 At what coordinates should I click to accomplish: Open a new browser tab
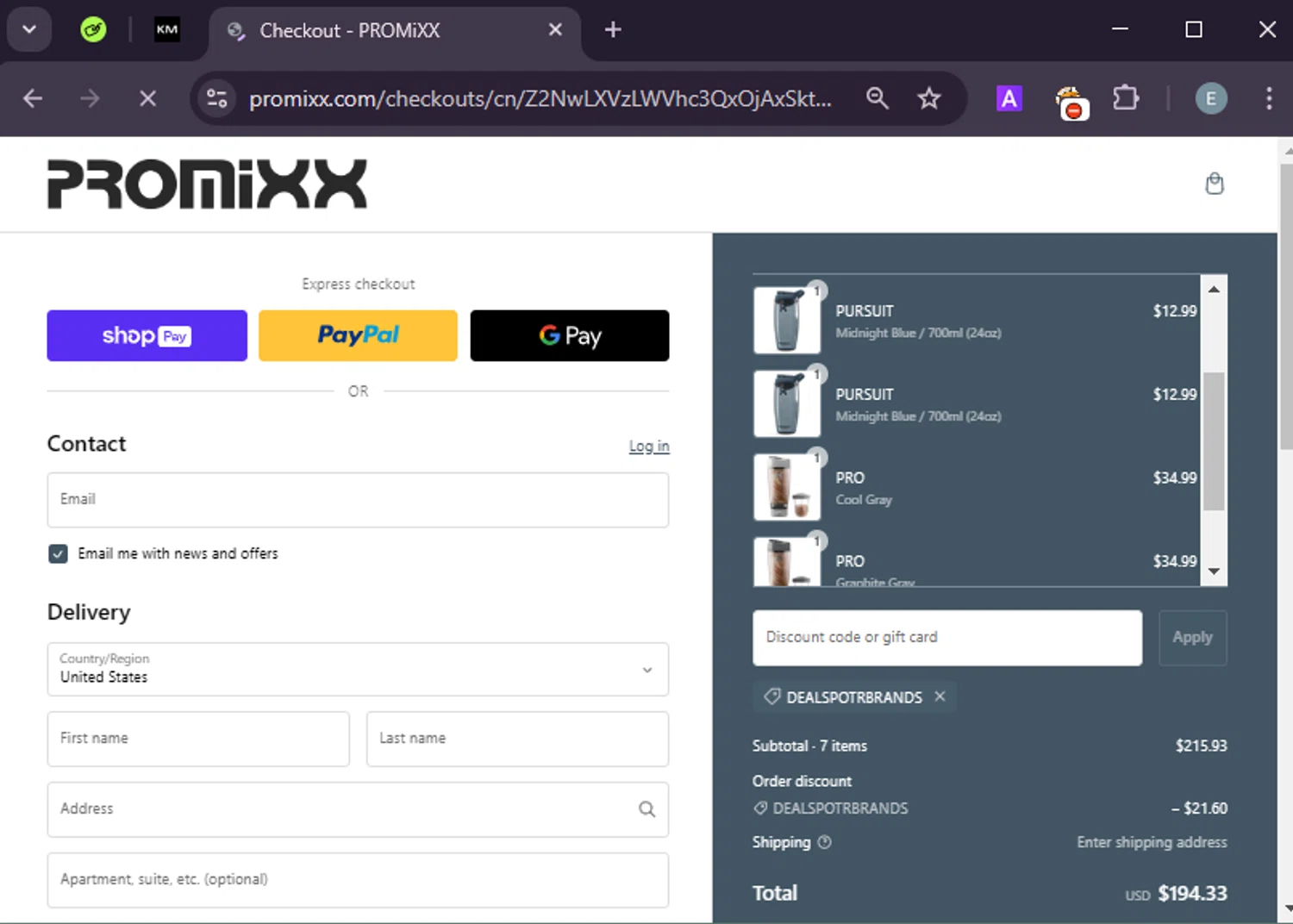[x=613, y=30]
